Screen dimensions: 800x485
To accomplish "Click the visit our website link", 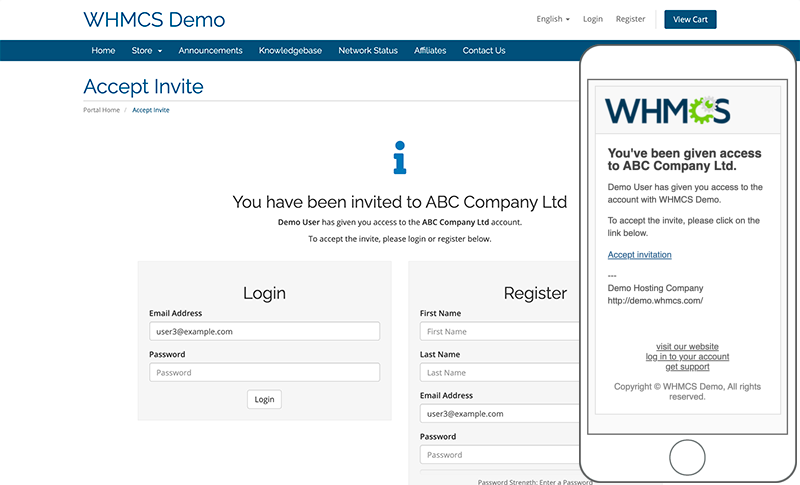I will [687, 346].
